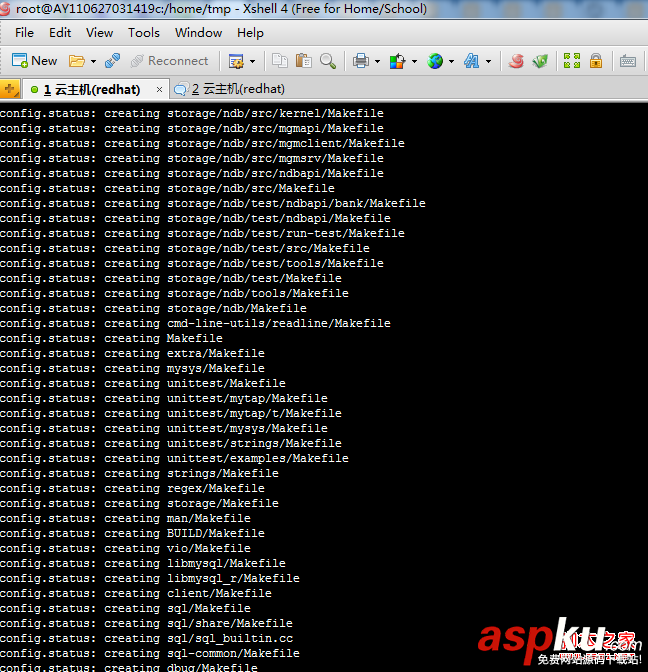Close tab 1 云主机(redhat)
This screenshot has height=672, width=648.
159,90
